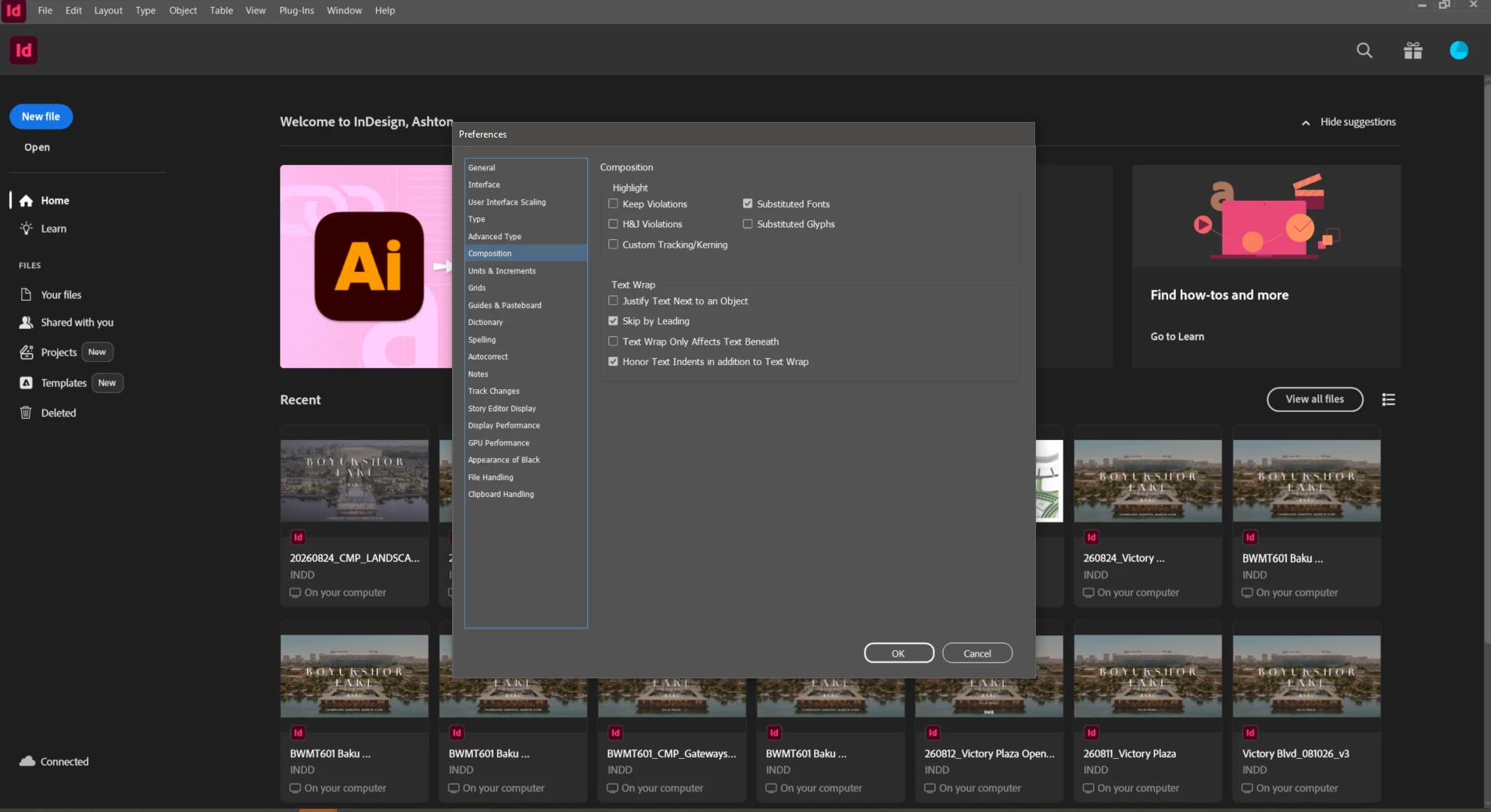Enable Custom Tracking/Kerning highlight

click(x=613, y=245)
